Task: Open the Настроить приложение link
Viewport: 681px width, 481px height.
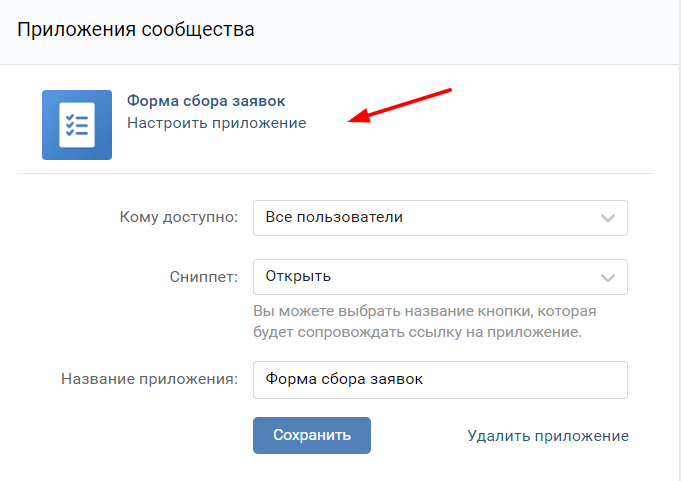Action: [216, 123]
